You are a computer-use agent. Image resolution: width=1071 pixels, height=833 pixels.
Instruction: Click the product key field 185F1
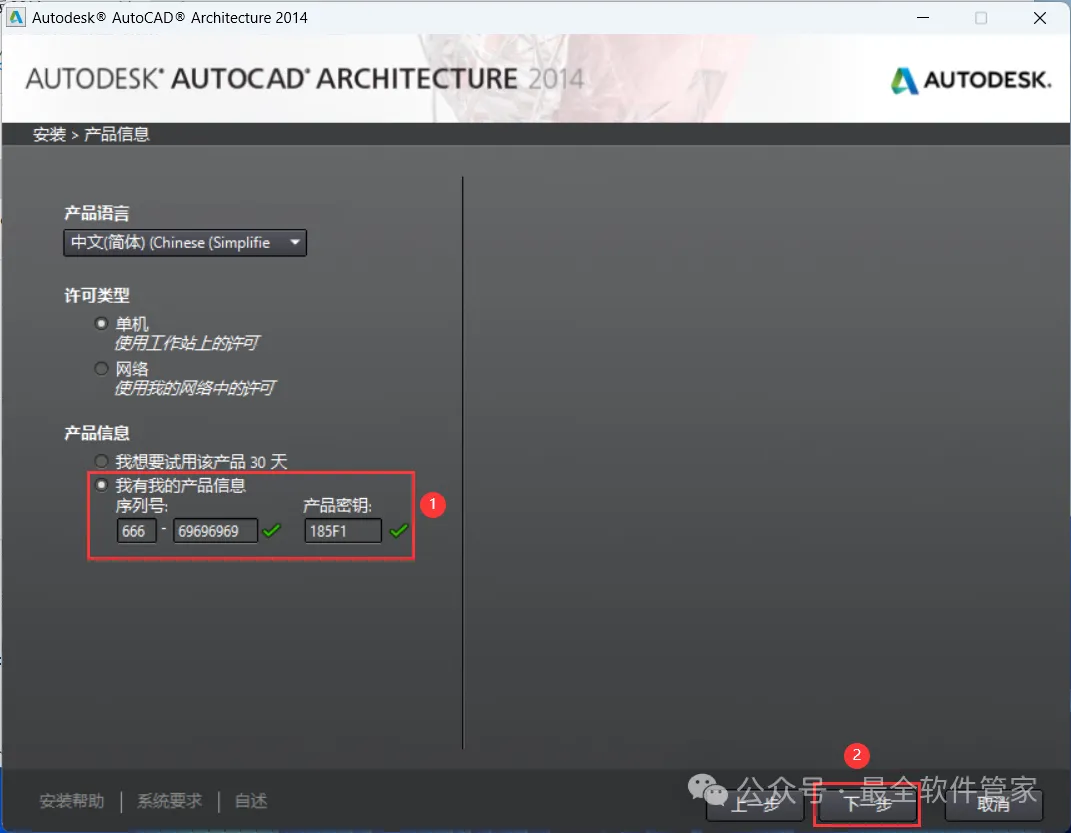point(343,531)
